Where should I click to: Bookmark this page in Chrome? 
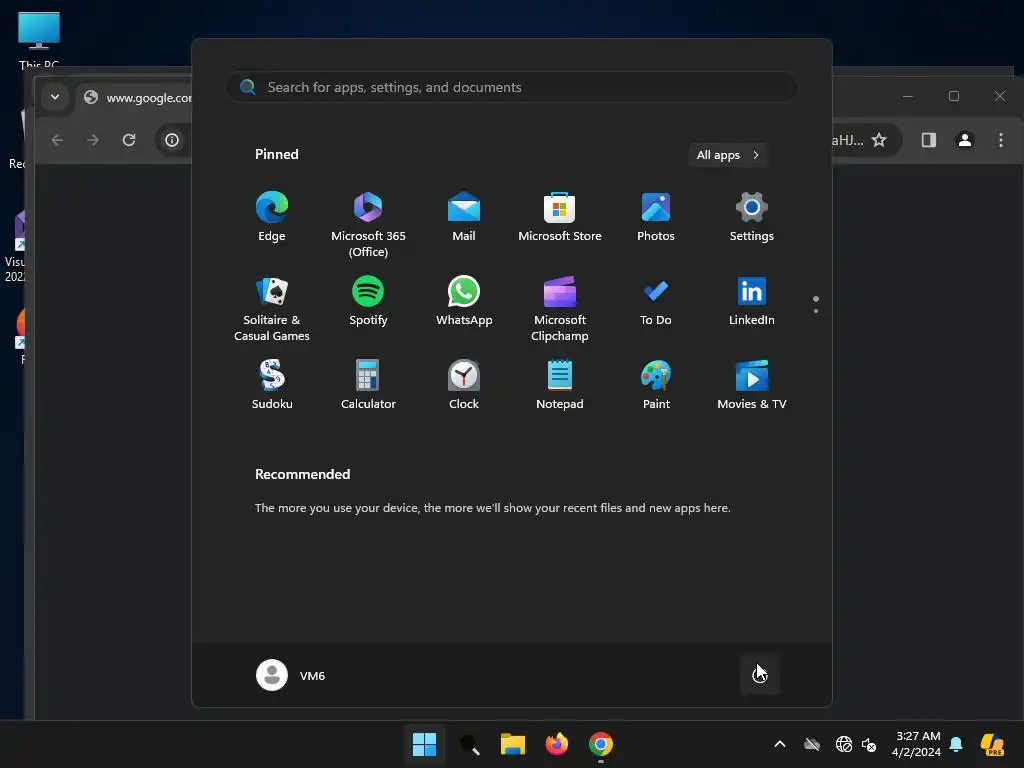879,140
